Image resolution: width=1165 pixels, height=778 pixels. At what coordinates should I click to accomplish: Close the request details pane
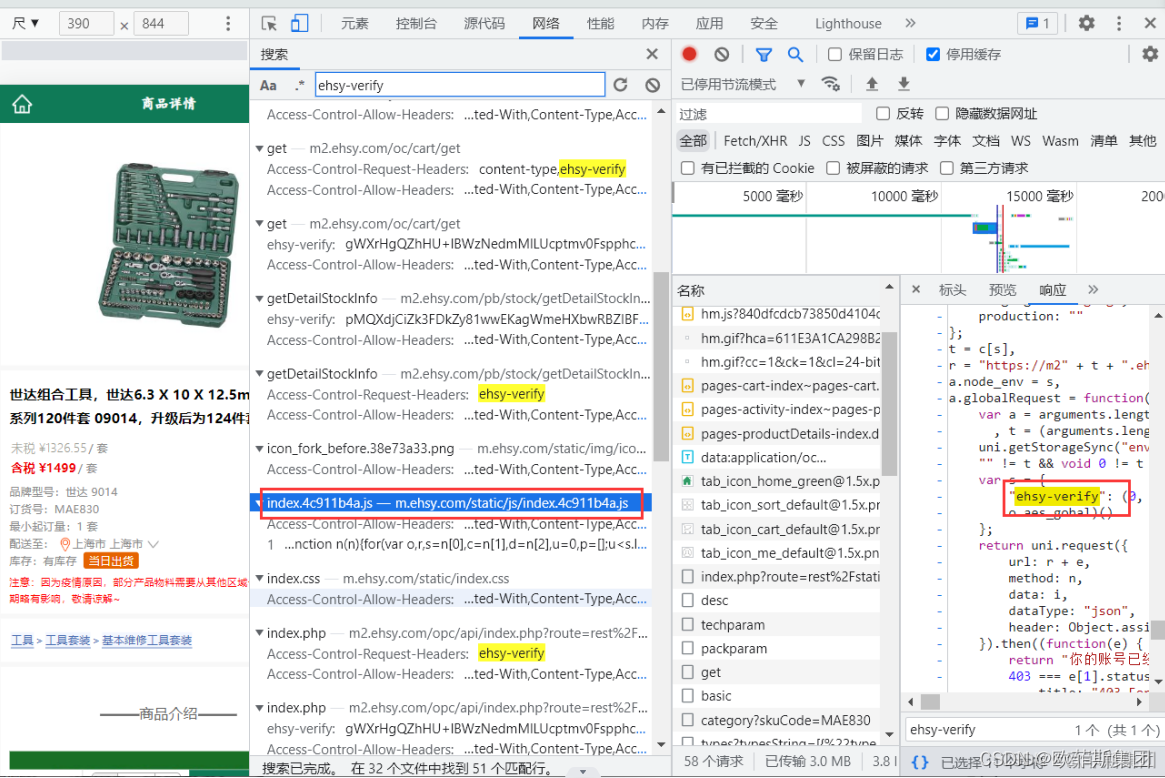tap(915, 289)
